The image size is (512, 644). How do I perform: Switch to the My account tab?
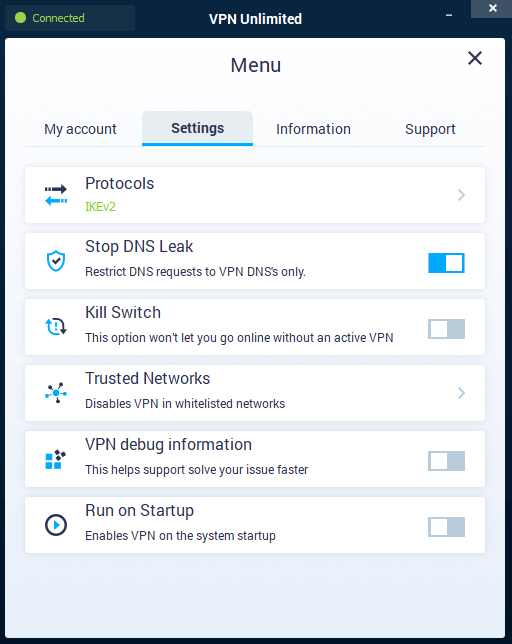pos(80,129)
